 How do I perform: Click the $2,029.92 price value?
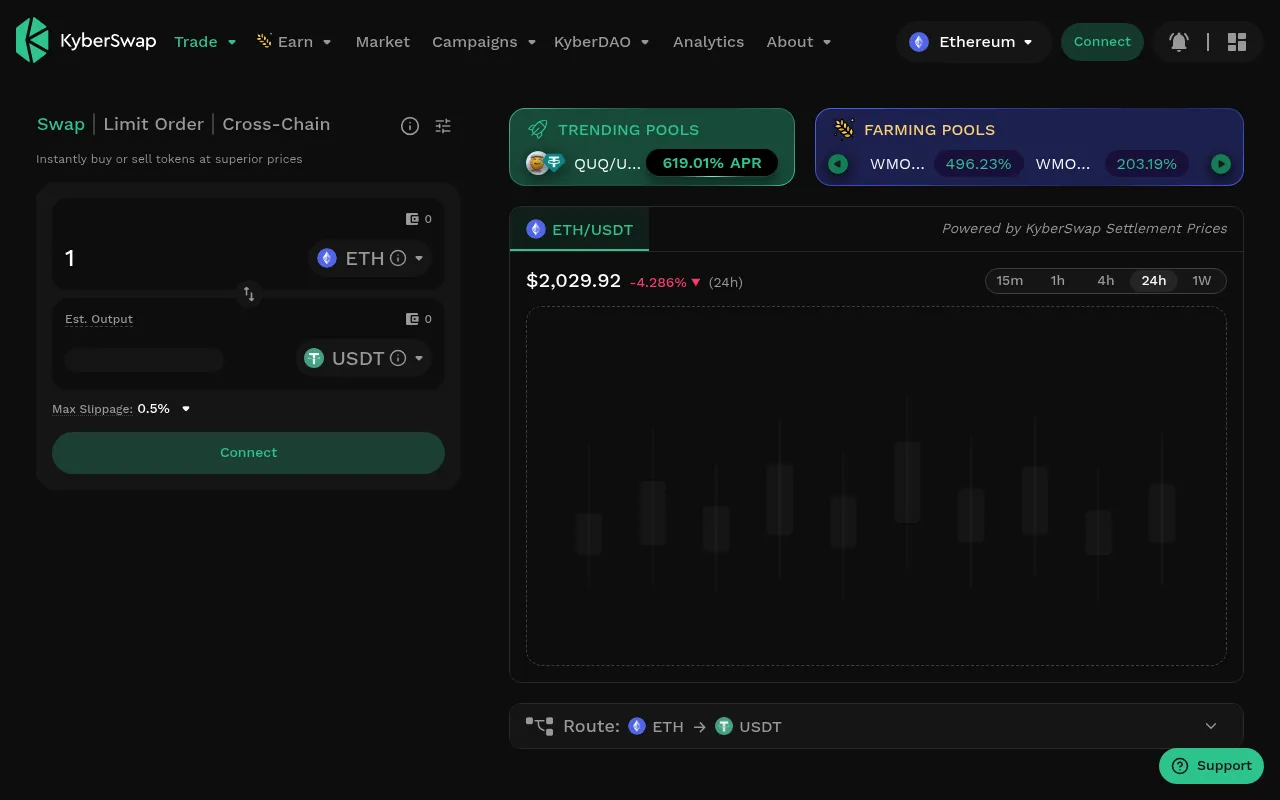pos(574,281)
